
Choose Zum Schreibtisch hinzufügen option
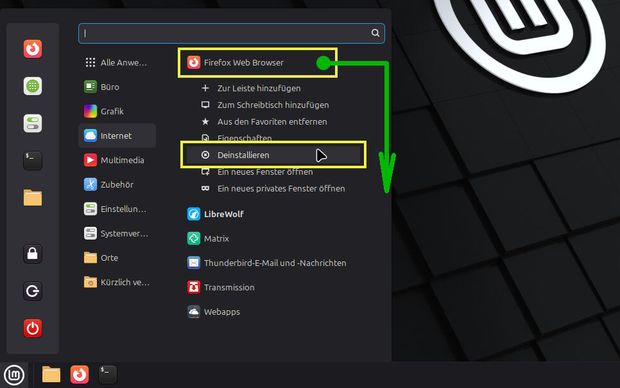coord(273,105)
